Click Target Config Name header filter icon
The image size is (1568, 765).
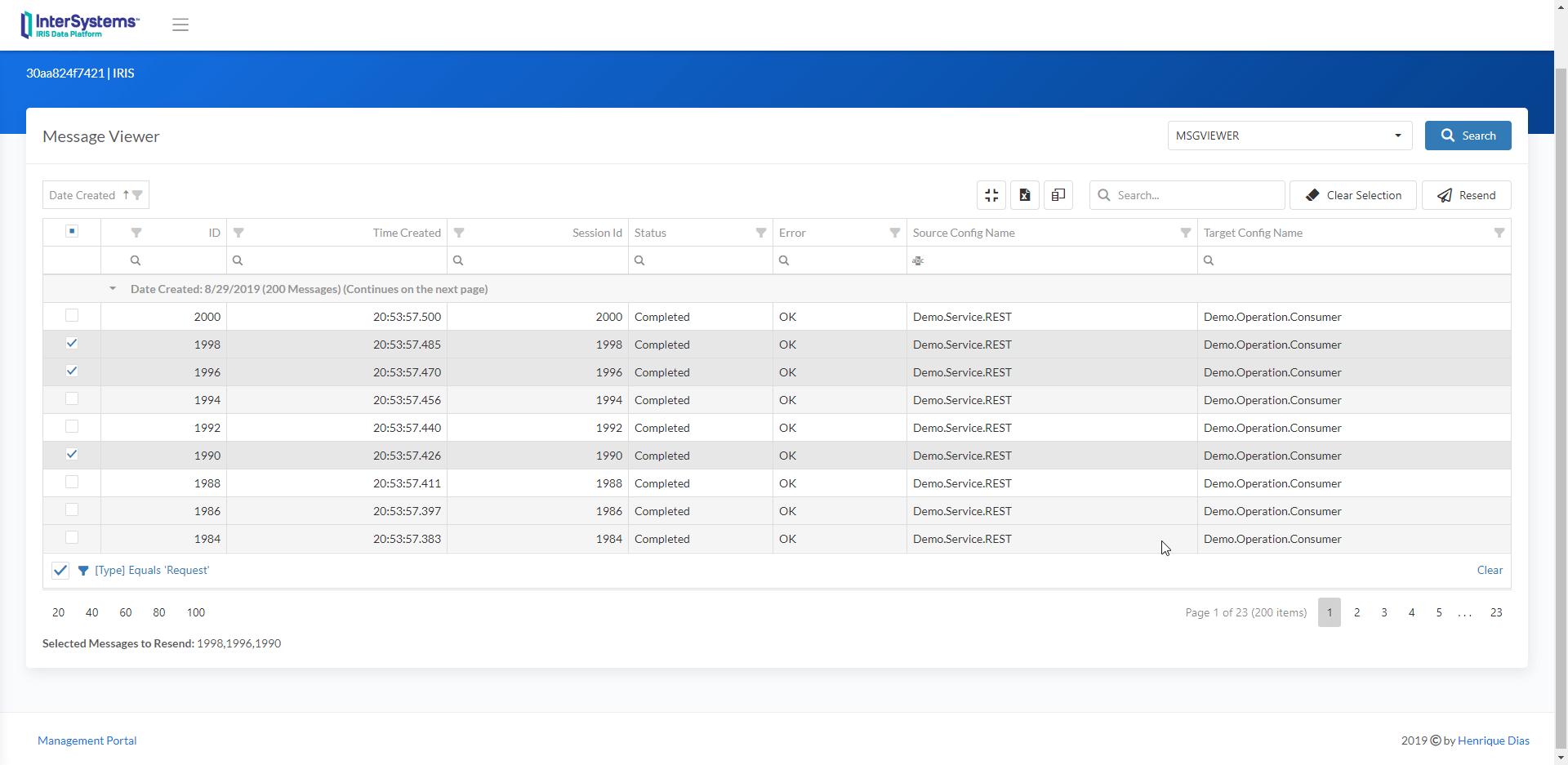coord(1499,233)
